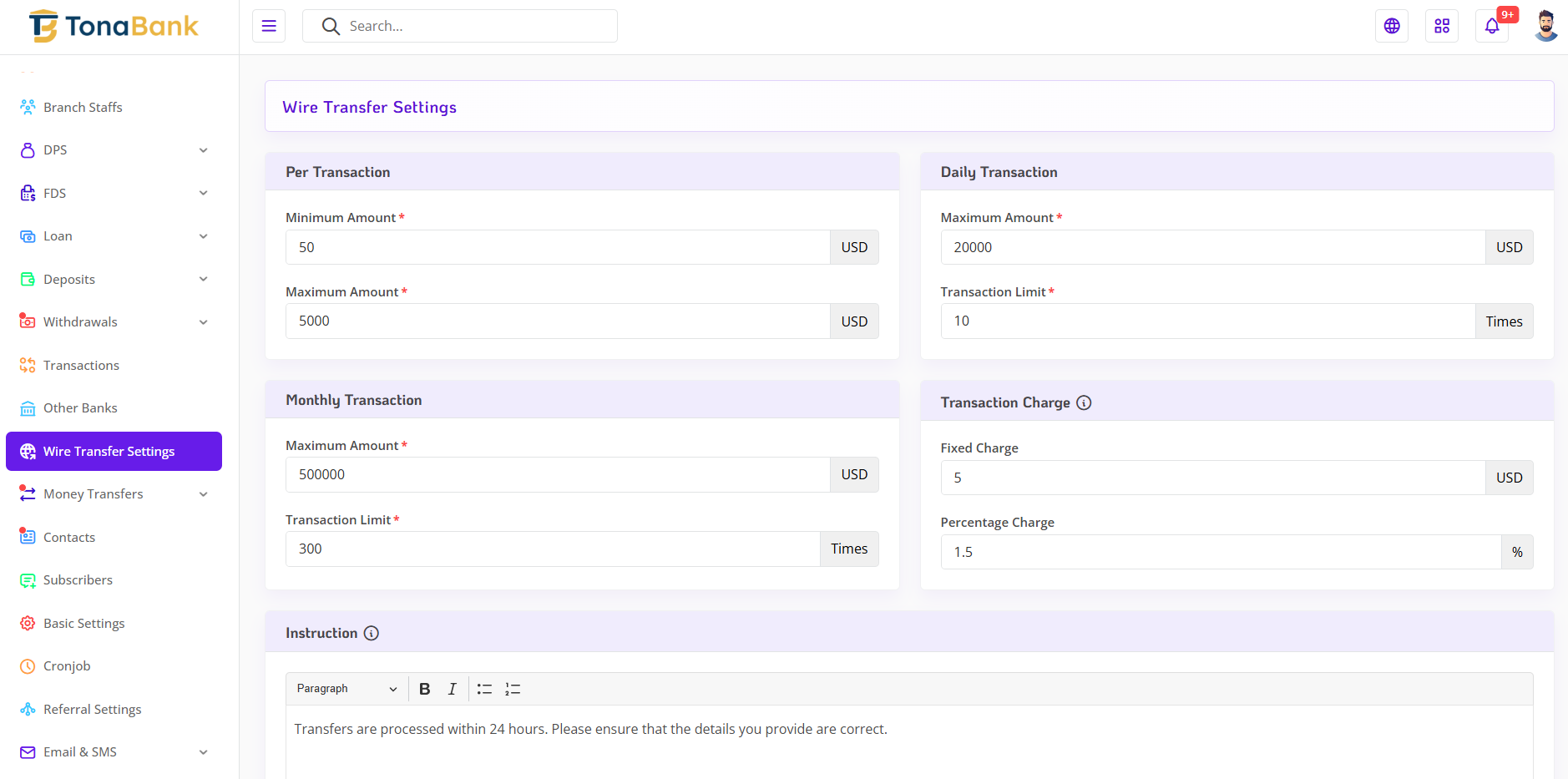This screenshot has height=779, width=1568.
Task: Expand the DPS sidebar menu
Action: point(114,150)
